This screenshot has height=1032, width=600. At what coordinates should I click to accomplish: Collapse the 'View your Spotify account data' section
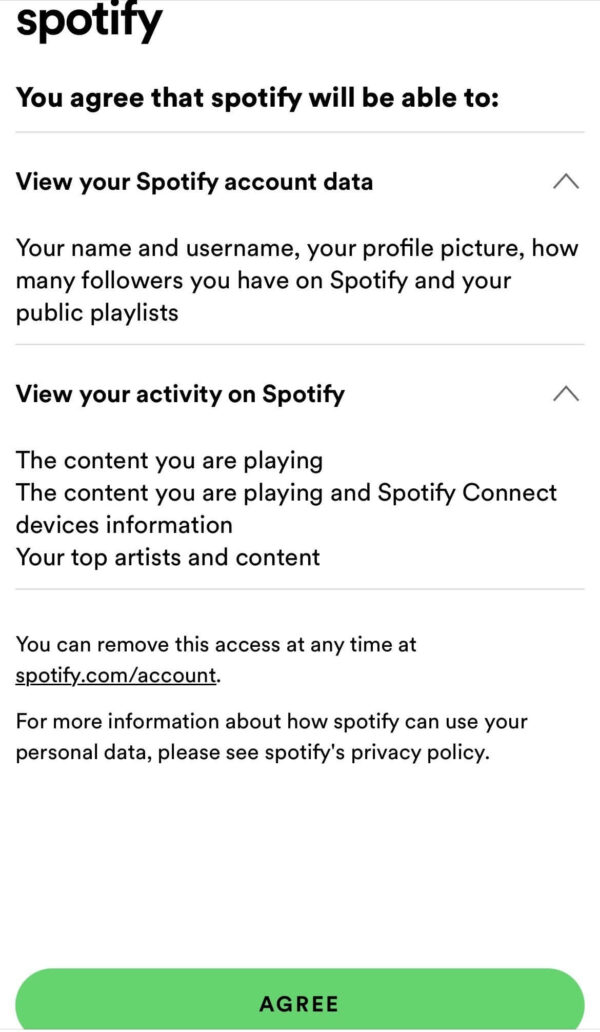567,182
